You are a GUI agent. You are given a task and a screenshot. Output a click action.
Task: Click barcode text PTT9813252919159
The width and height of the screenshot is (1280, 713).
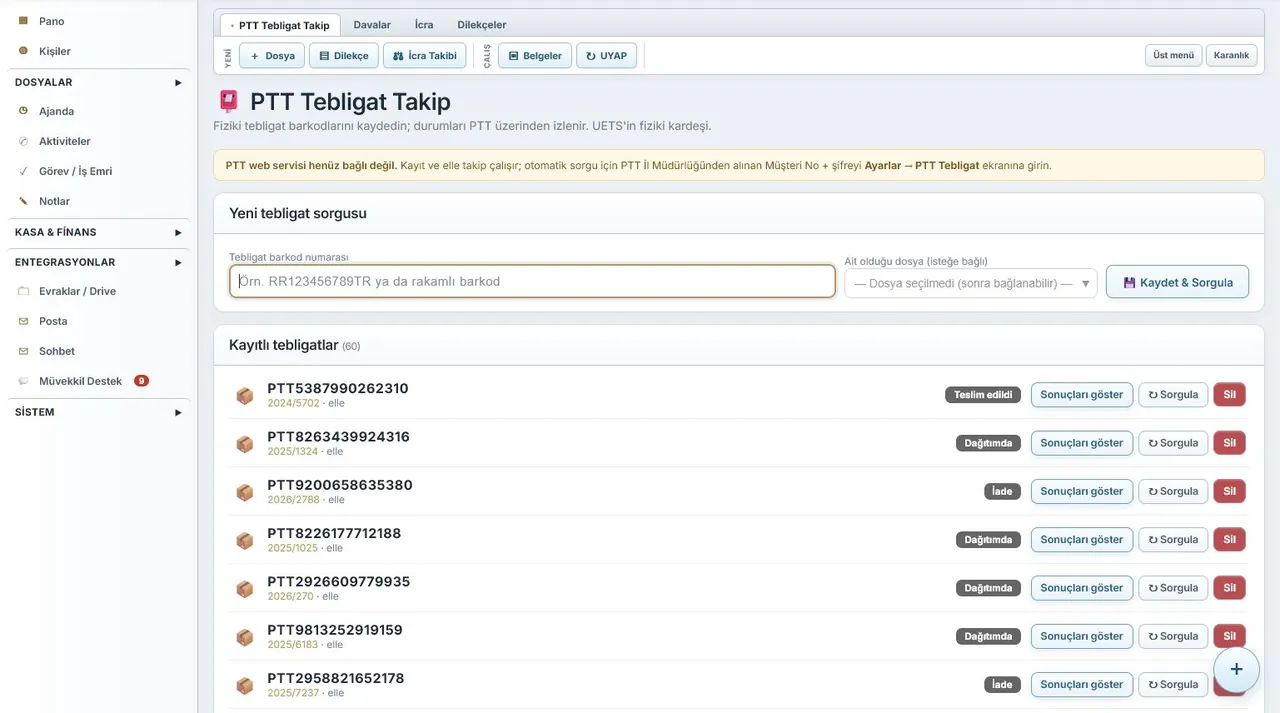tap(335, 630)
